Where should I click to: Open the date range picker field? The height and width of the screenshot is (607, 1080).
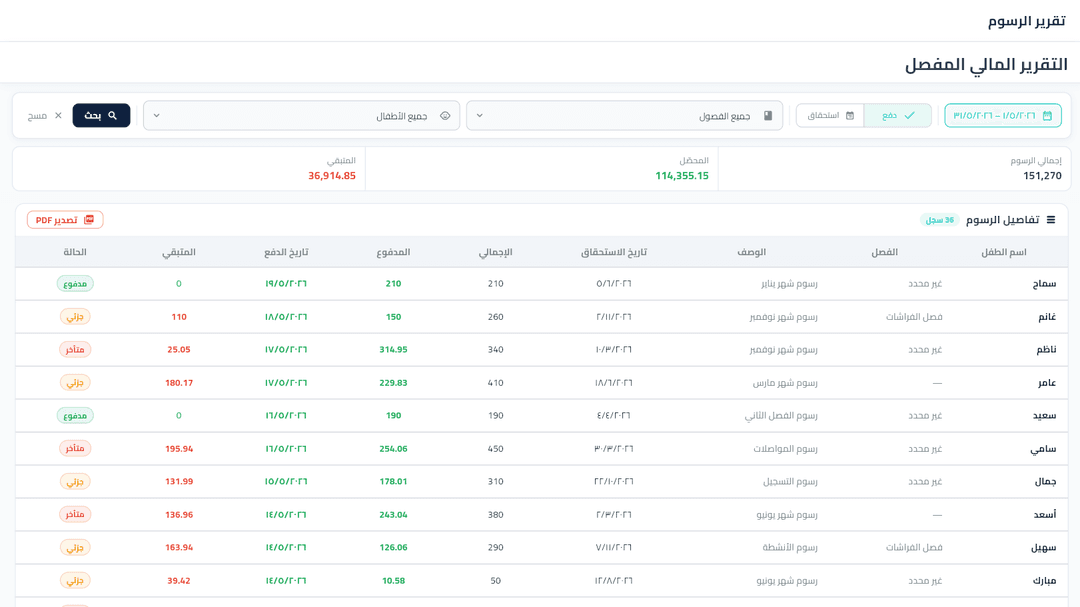1003,116
